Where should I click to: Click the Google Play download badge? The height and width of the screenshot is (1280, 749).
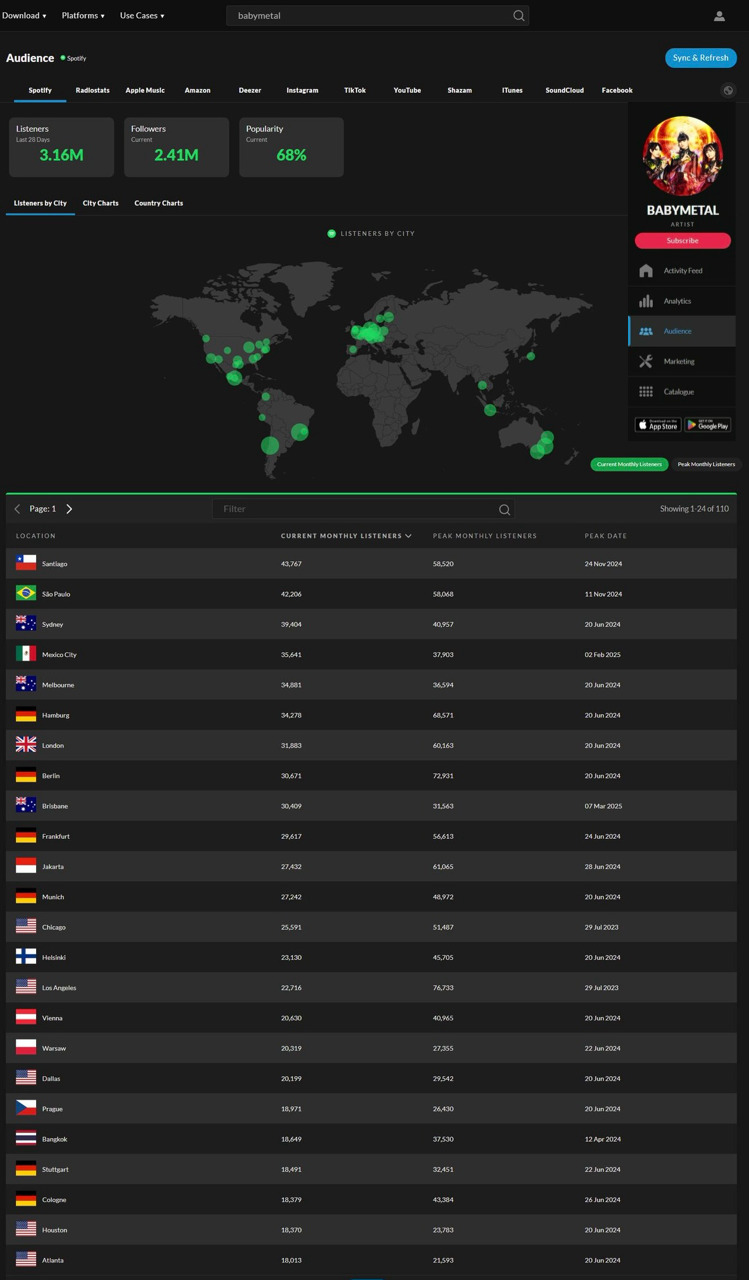[x=707, y=425]
